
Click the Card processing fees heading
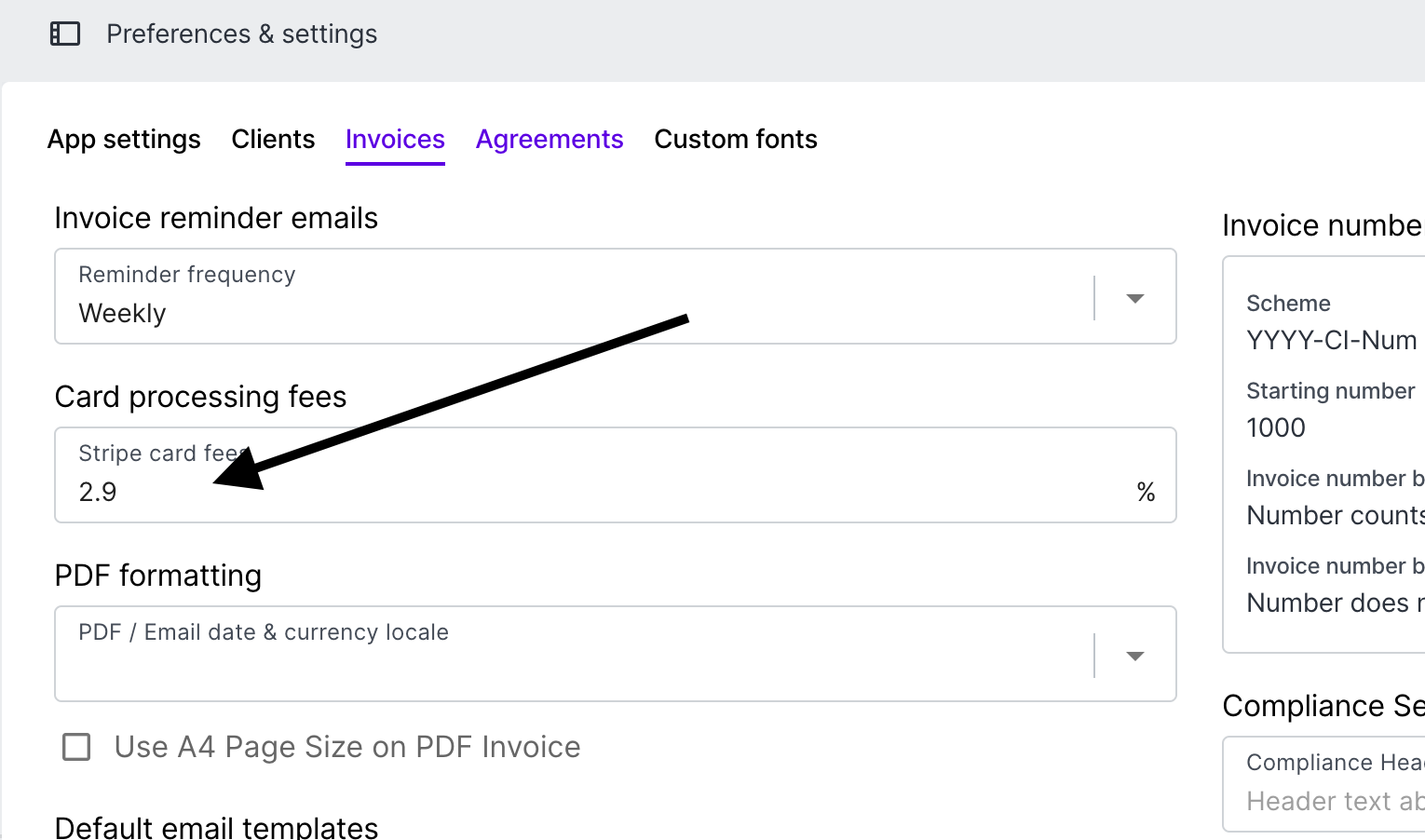(x=200, y=397)
